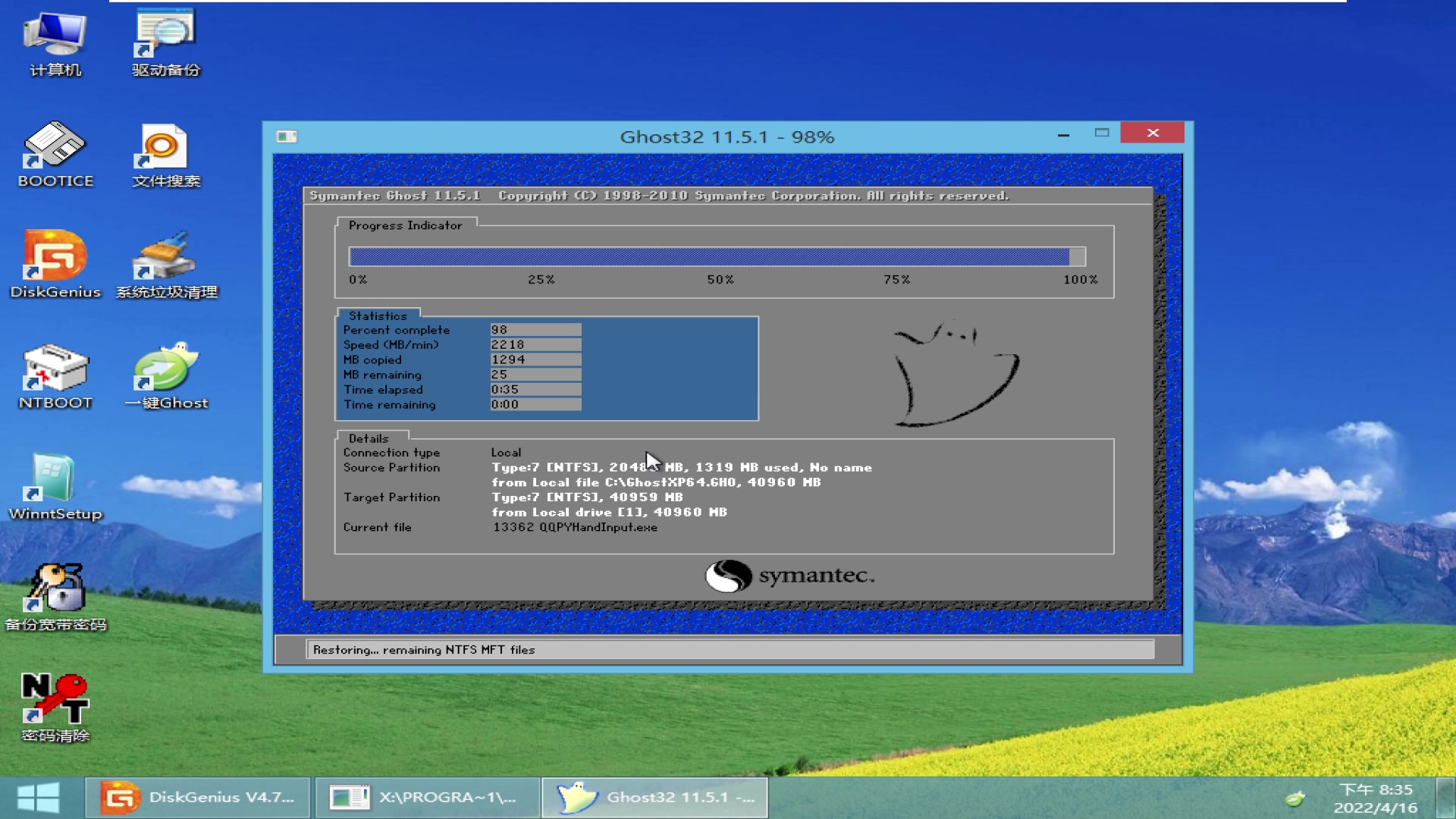
Task: Click the MB copied value 1294
Action: tap(535, 359)
